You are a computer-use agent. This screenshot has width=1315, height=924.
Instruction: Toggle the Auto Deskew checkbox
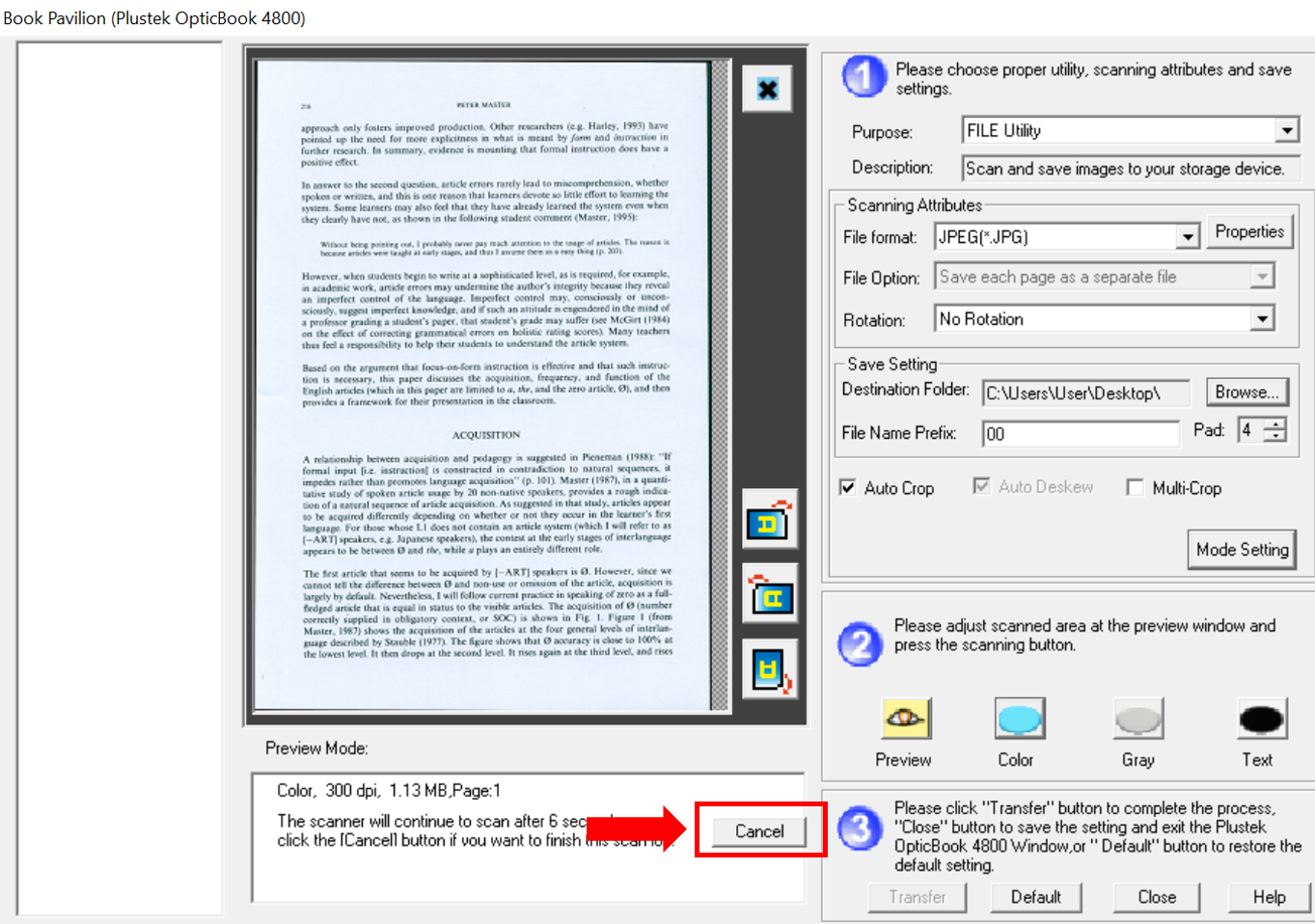(x=981, y=487)
